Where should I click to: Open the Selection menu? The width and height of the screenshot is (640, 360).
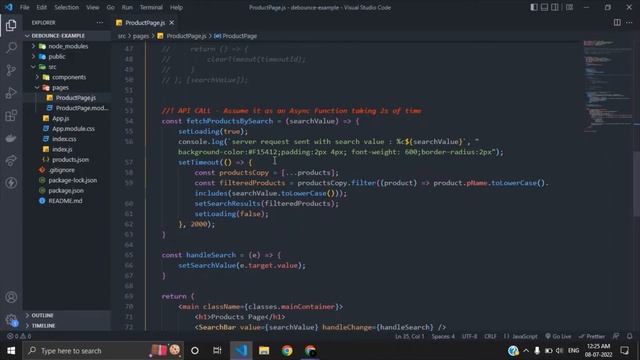[x=67, y=7]
